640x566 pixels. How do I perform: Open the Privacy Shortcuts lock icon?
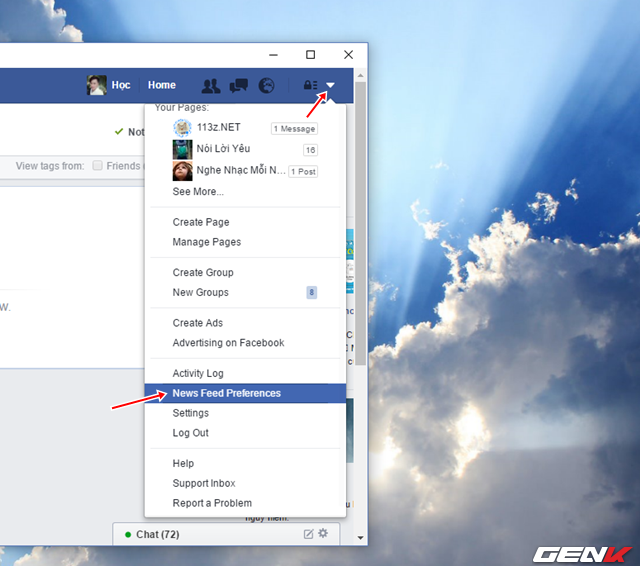(310, 85)
